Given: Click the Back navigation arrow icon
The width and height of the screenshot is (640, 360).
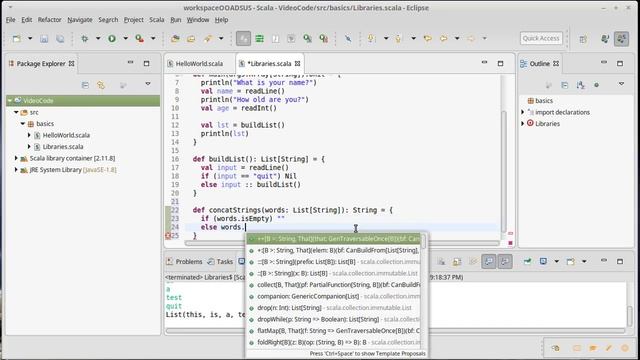Looking at the screenshot, I should [x=444, y=39].
